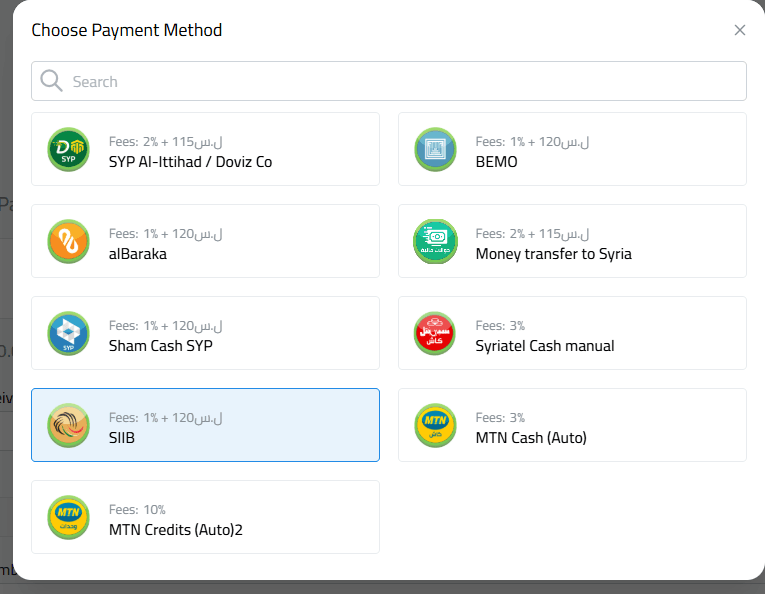765x594 pixels.
Task: Select the alBaraka payment option
Action: (x=205, y=241)
